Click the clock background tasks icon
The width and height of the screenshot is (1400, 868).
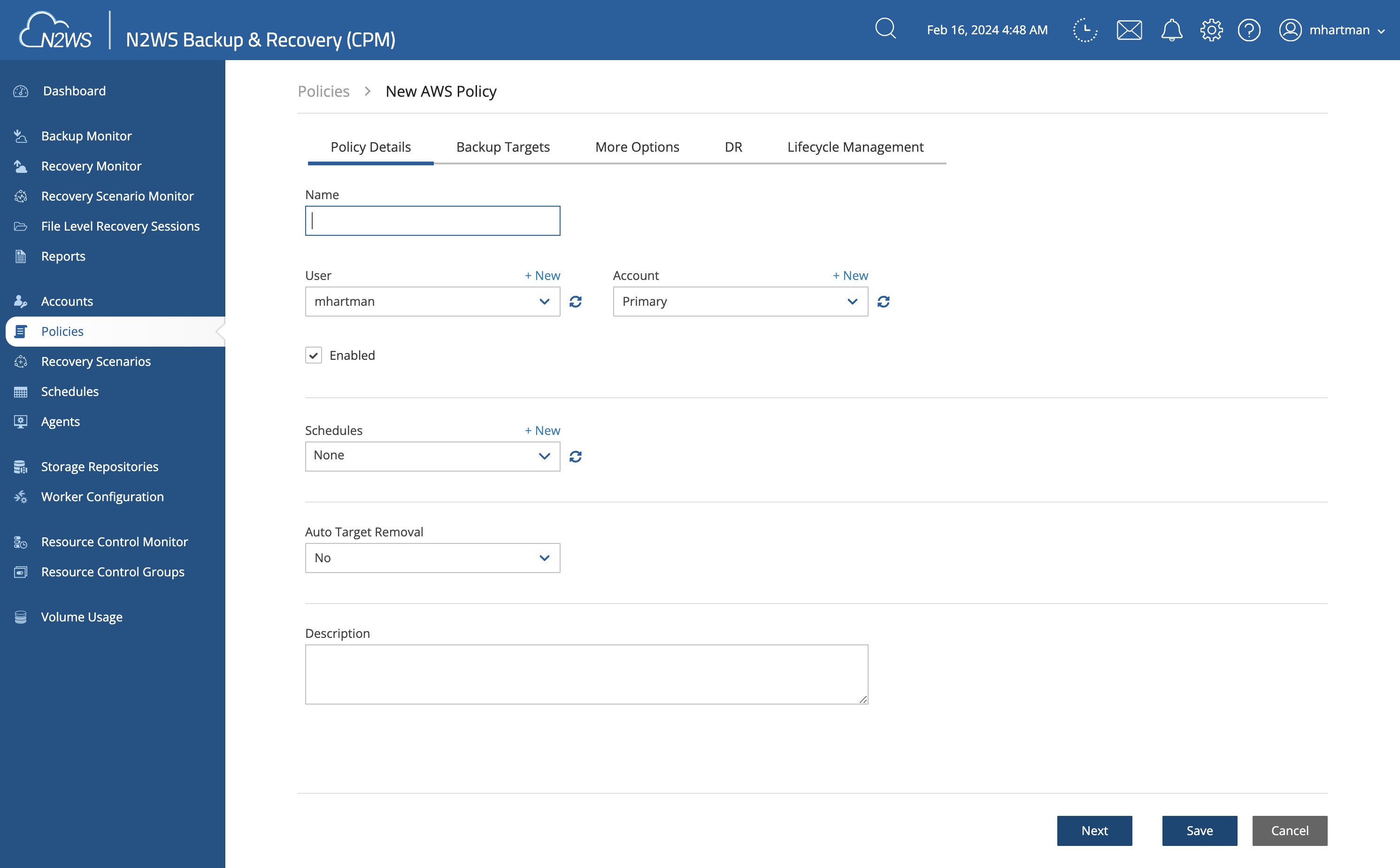point(1085,30)
